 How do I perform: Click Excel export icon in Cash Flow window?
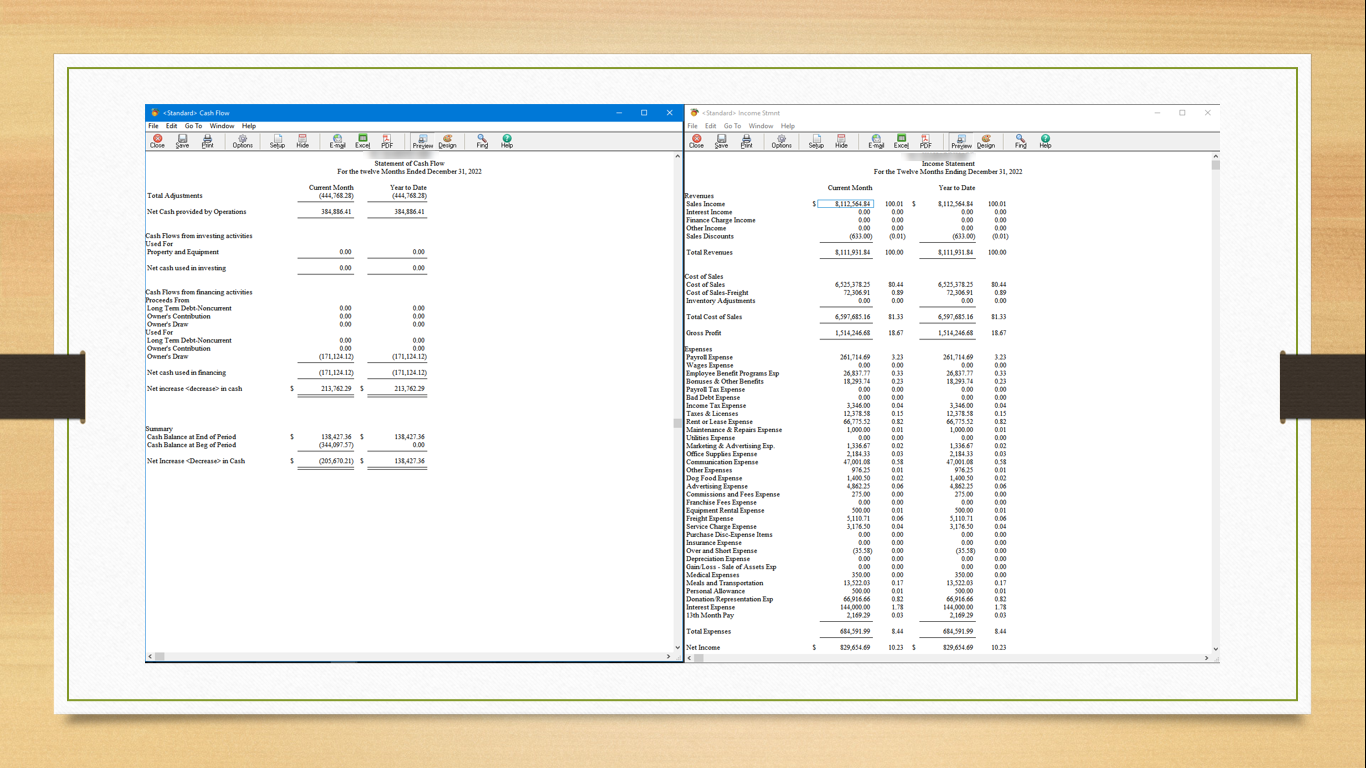point(362,141)
